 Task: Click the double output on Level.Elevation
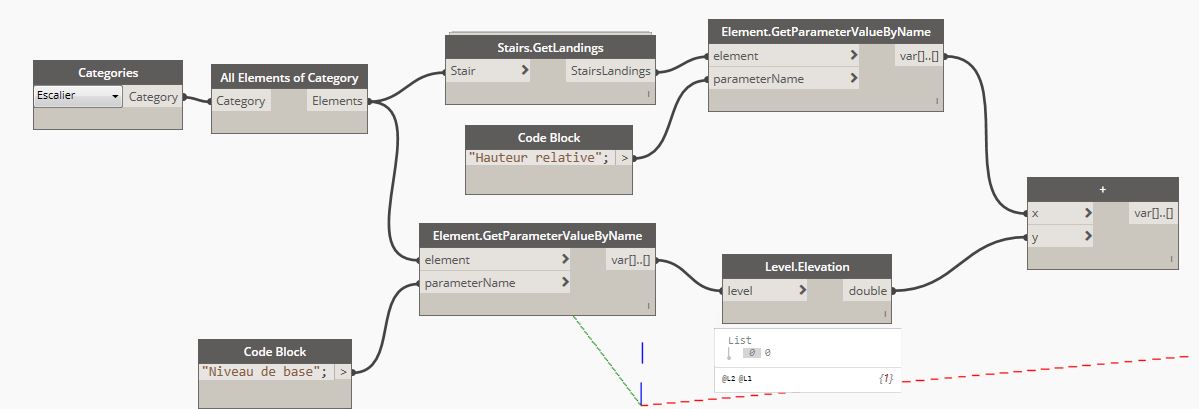[866, 291]
